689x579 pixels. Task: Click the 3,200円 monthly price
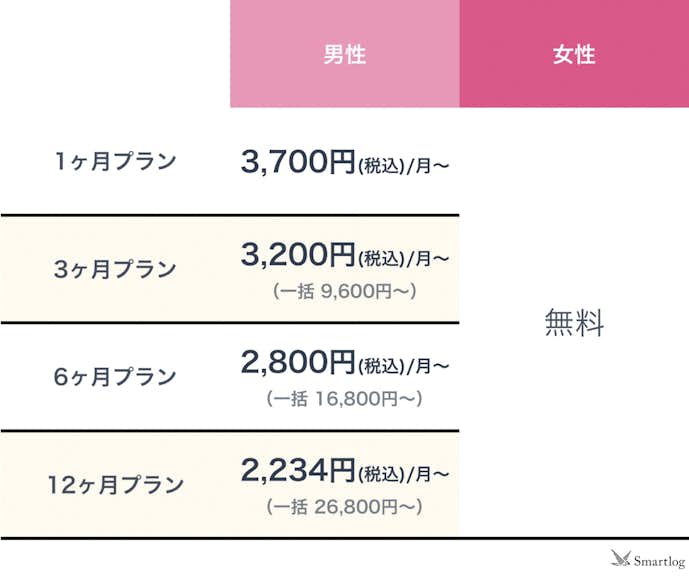[298, 256]
